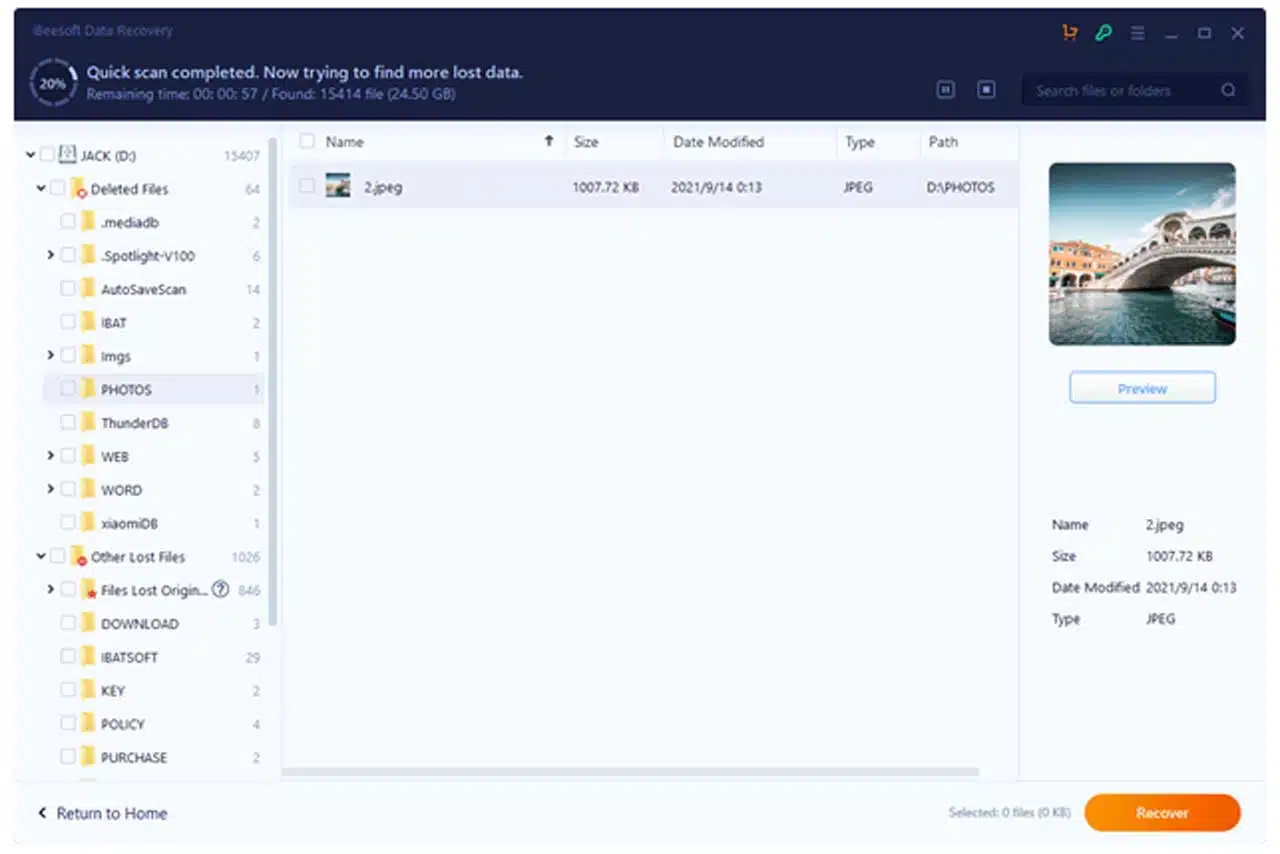1280x854 pixels.
Task: Toggle the select-all checkbox in header
Action: (x=307, y=142)
